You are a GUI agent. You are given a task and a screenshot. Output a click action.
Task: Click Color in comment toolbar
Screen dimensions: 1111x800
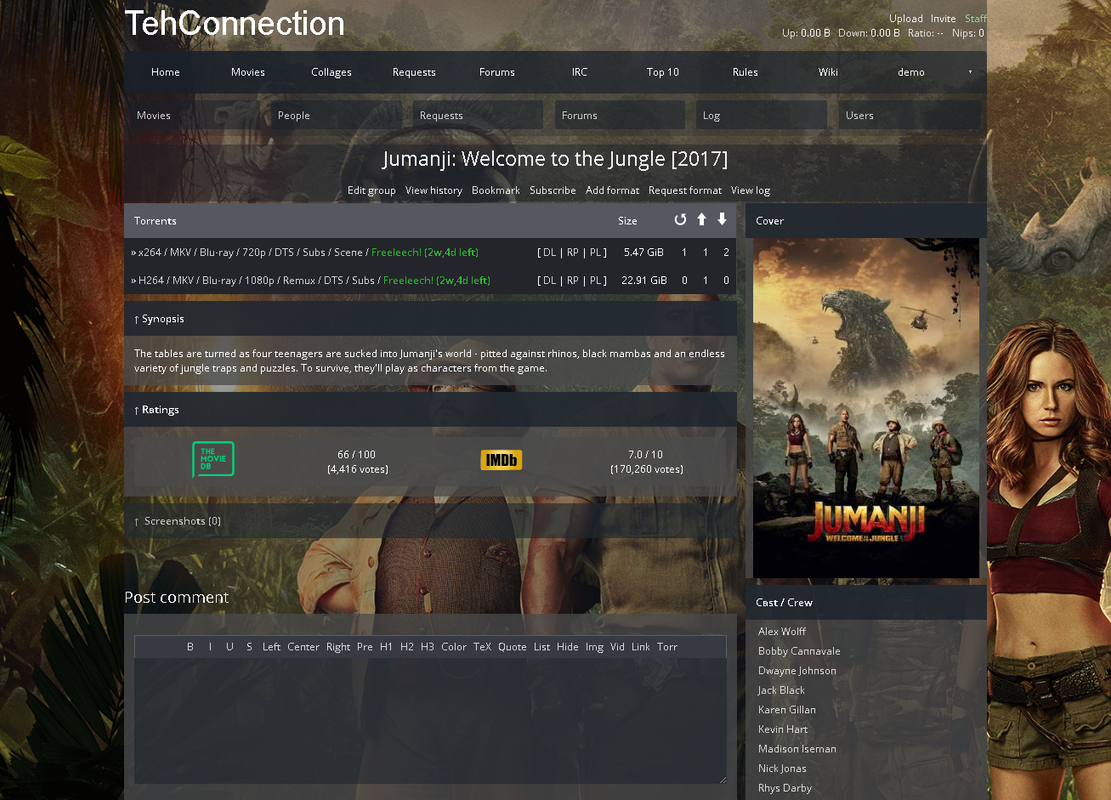coord(454,647)
